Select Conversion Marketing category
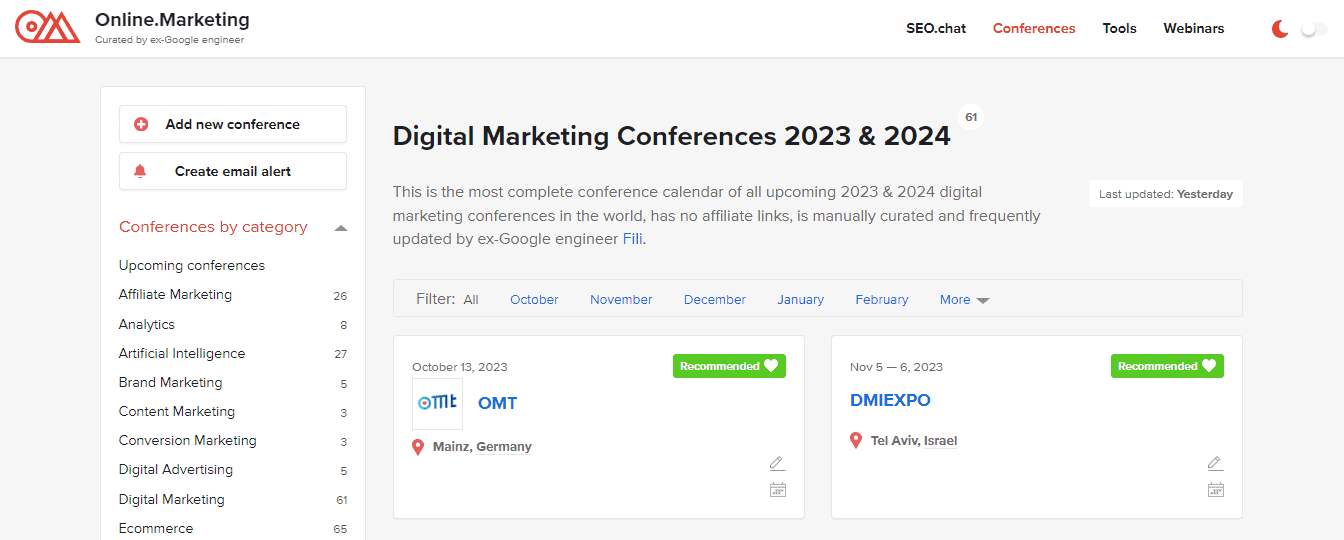Image resolution: width=1344 pixels, height=540 pixels. pos(188,441)
